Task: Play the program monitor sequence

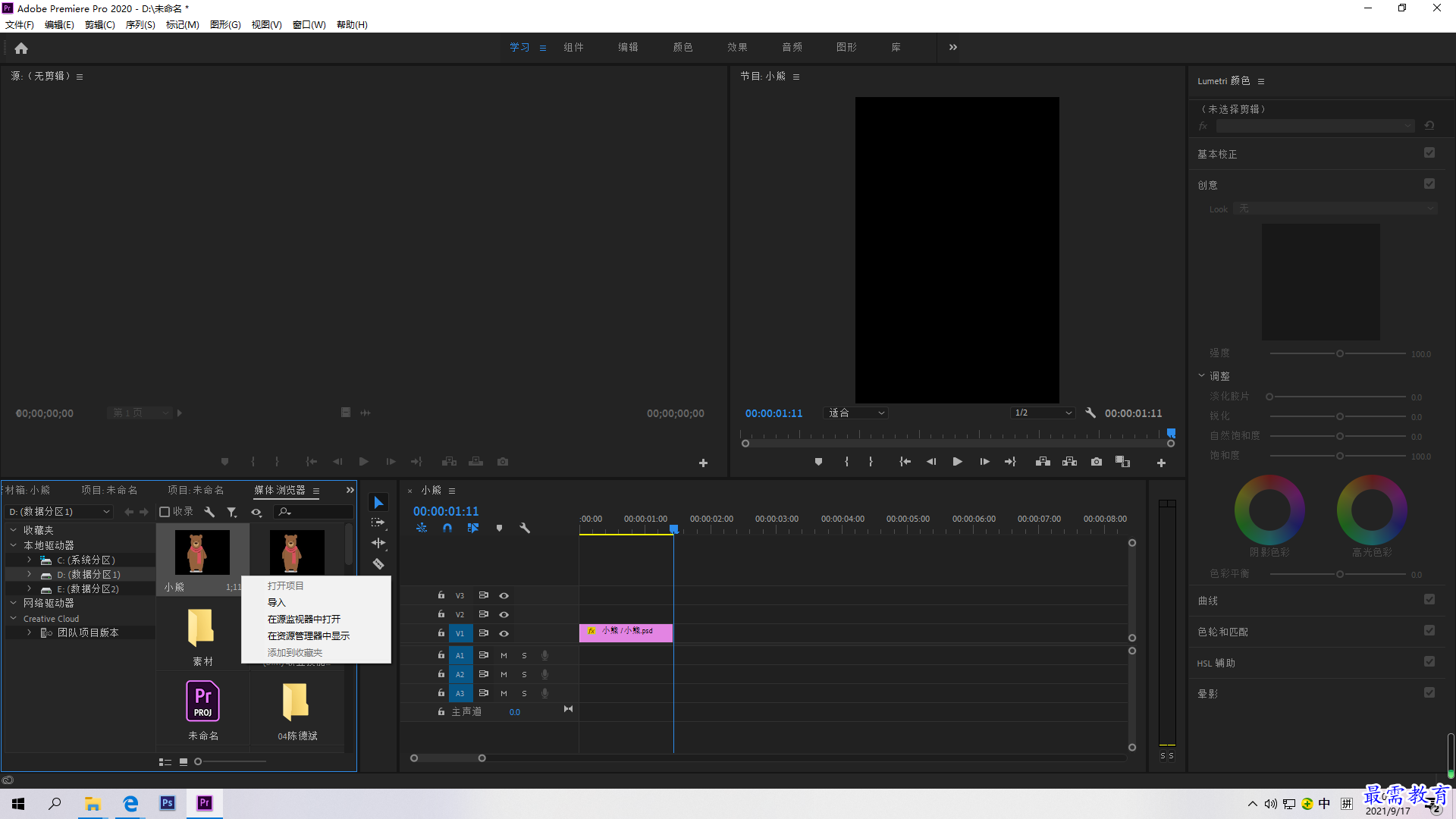Action: pos(958,462)
